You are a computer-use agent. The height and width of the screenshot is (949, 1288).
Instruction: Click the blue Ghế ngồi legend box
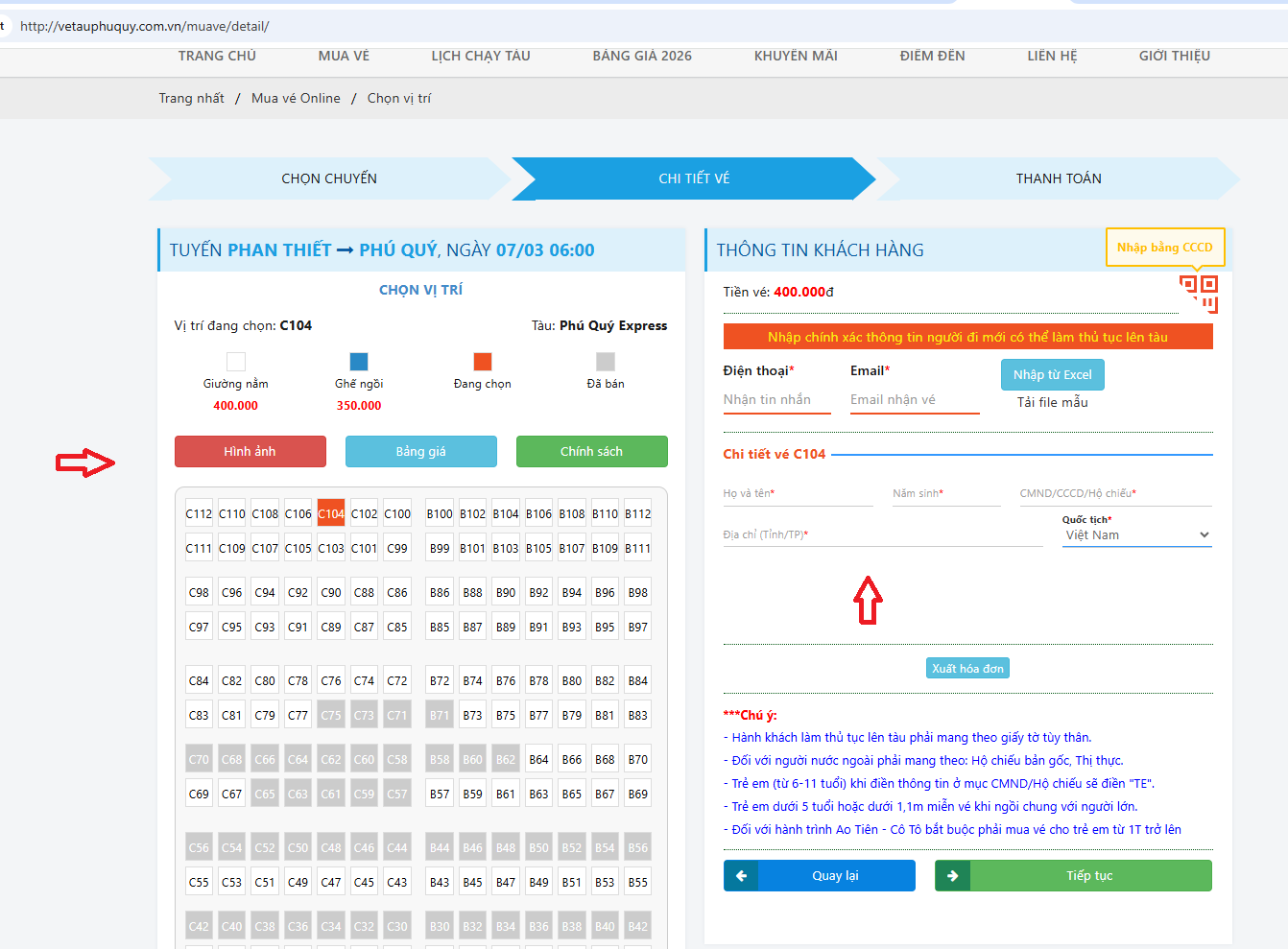tap(359, 362)
